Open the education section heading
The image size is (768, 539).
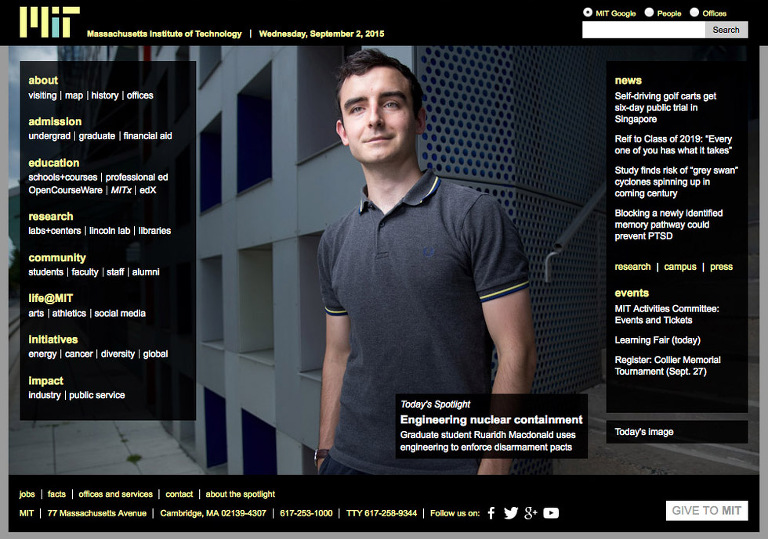coord(54,163)
